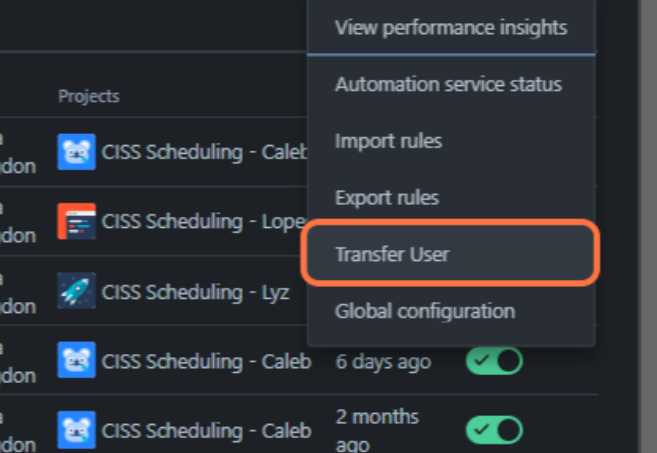Click koala icon in the 6 days ago row
This screenshot has width=657, height=453.
(x=77, y=360)
